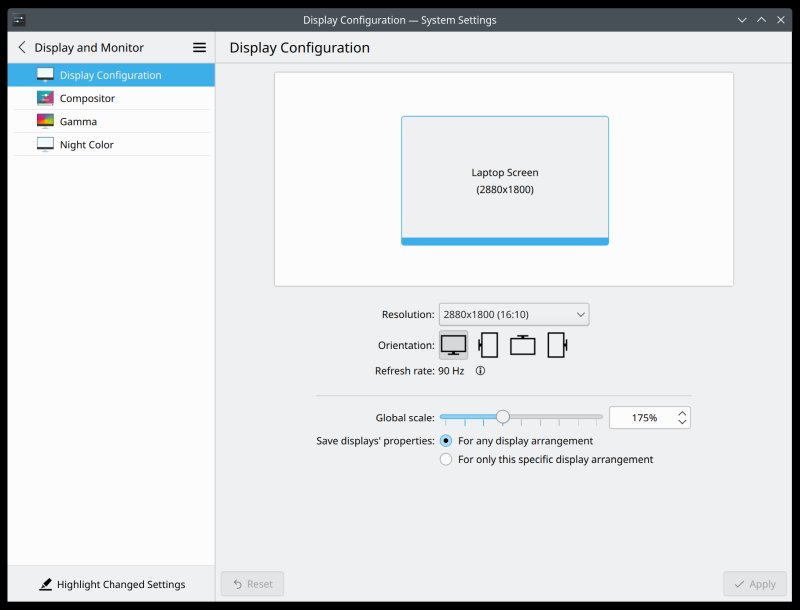Open the Resolution dropdown
Screen dimensions: 800x610
point(513,313)
